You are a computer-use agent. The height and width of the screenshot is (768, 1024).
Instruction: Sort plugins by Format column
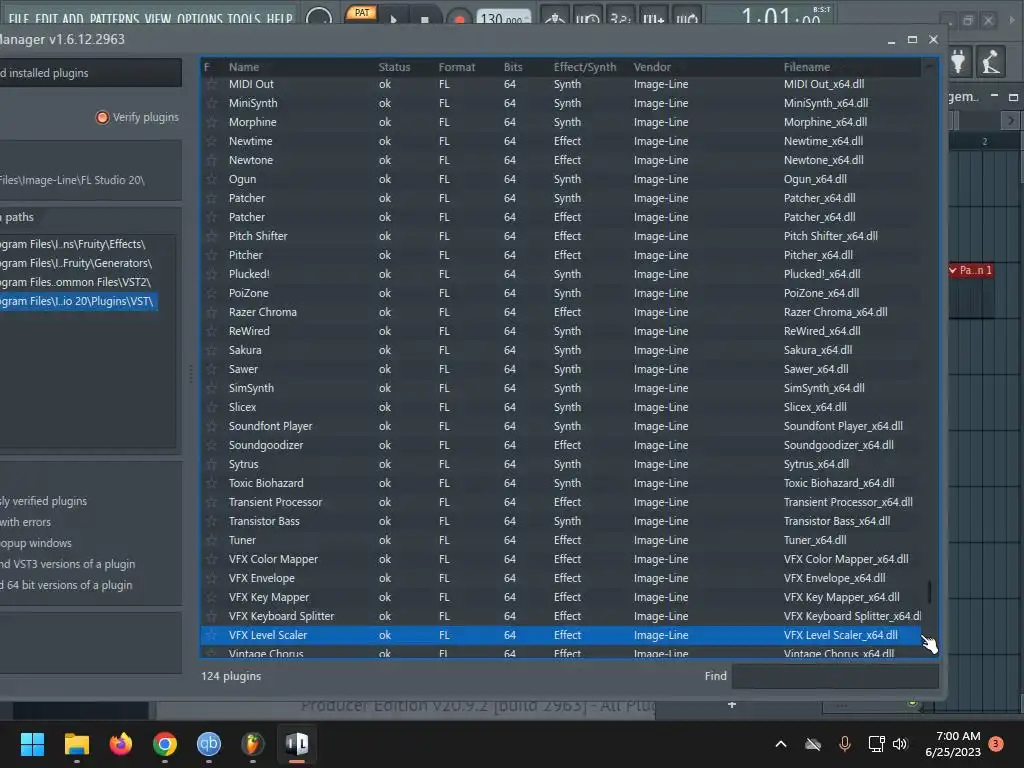pyautogui.click(x=456, y=67)
